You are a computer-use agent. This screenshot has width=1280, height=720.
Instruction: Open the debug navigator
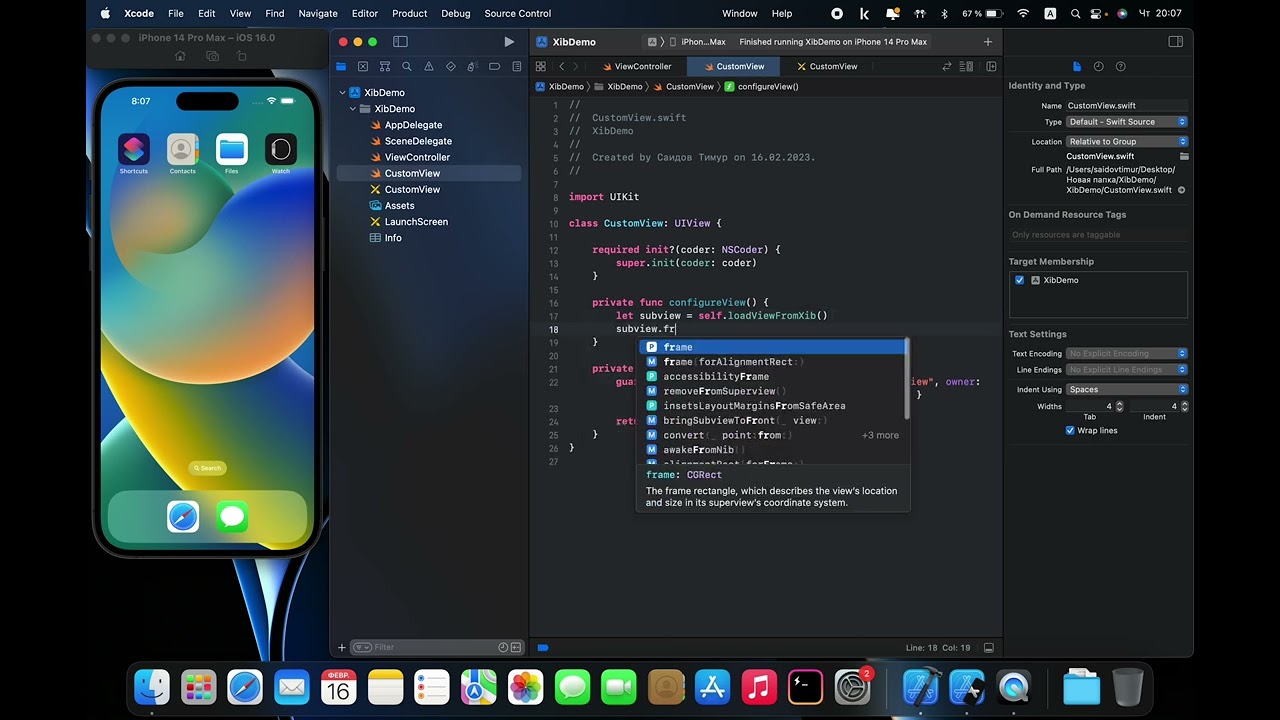click(x=472, y=66)
